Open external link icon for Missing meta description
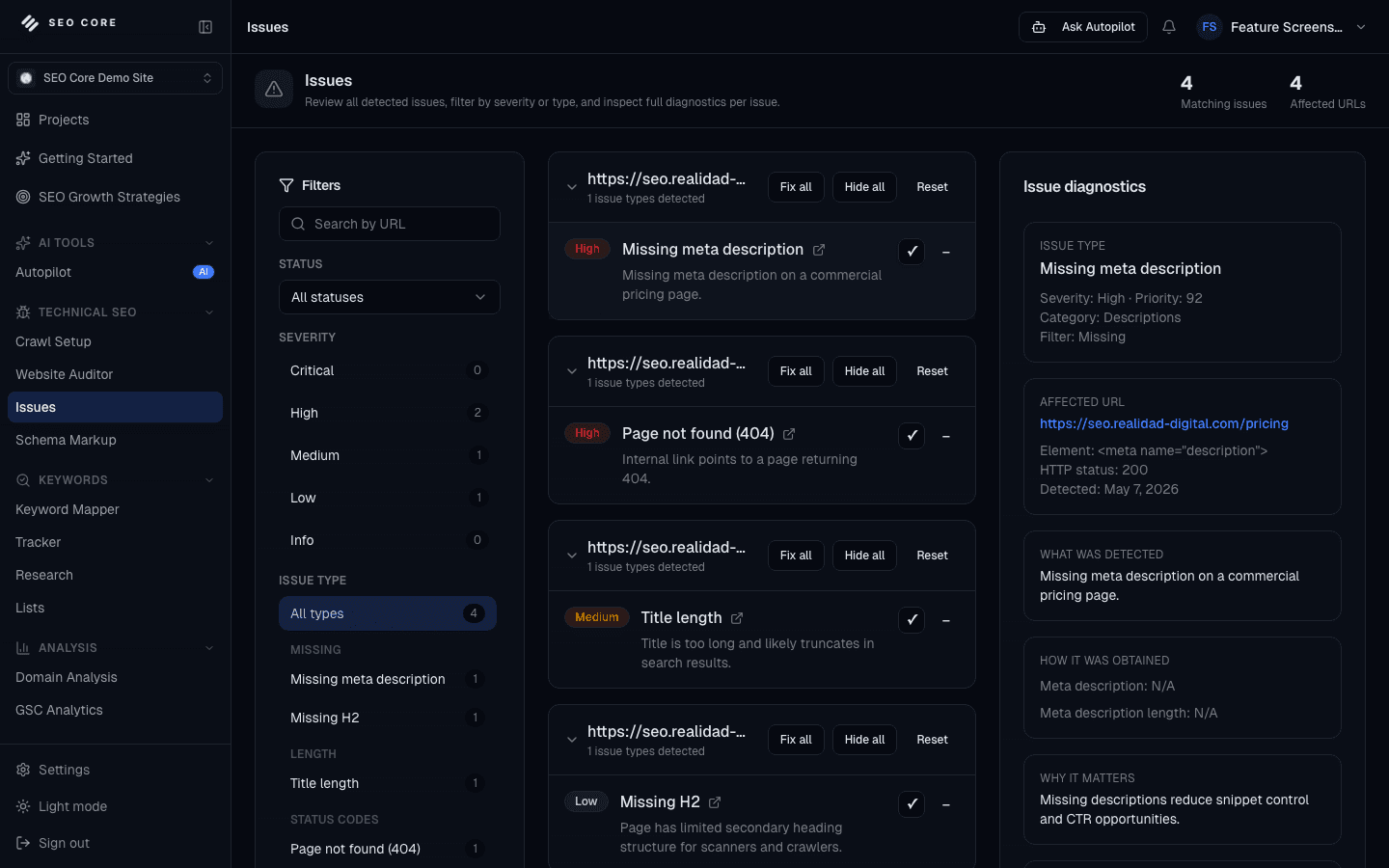The height and width of the screenshot is (868, 1389). (819, 250)
